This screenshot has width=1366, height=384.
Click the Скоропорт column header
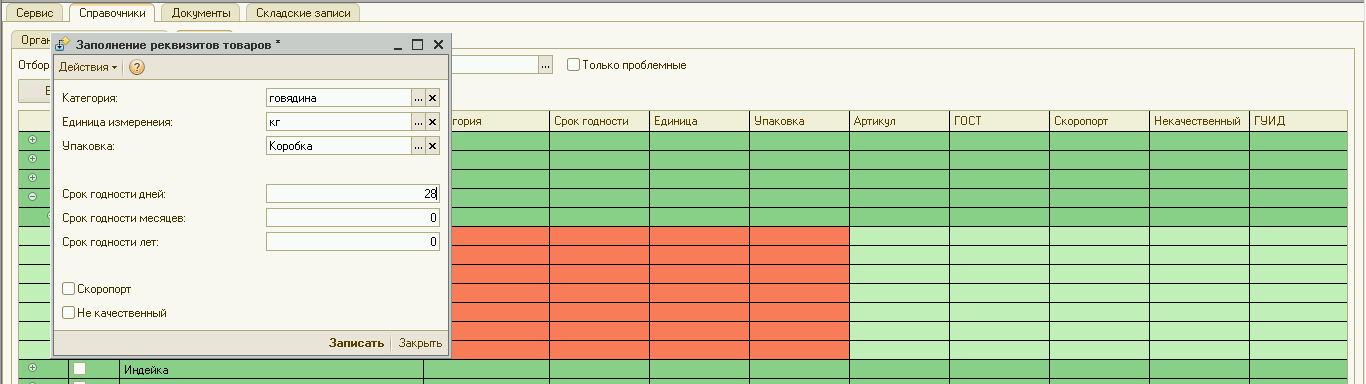[1099, 121]
